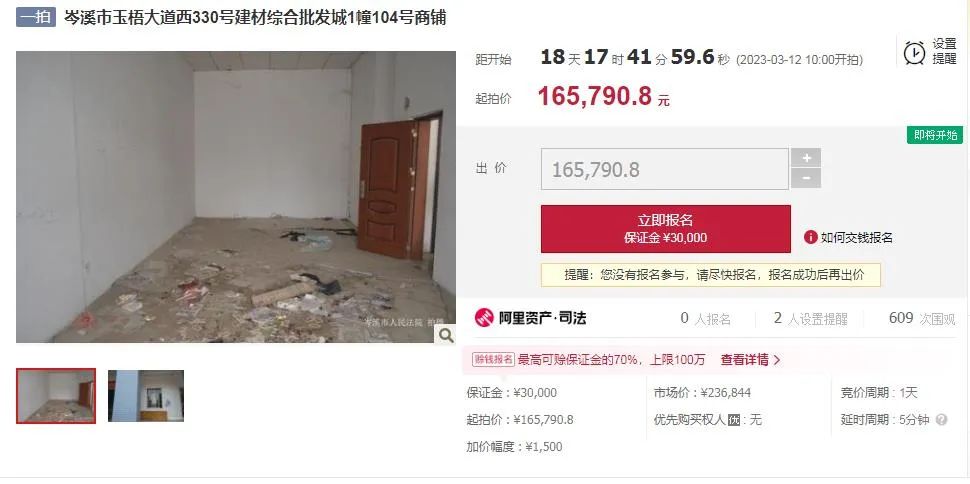The width and height of the screenshot is (970, 484).
Task: Click the 优 badge after 优先购买权人
Action: click(x=734, y=420)
